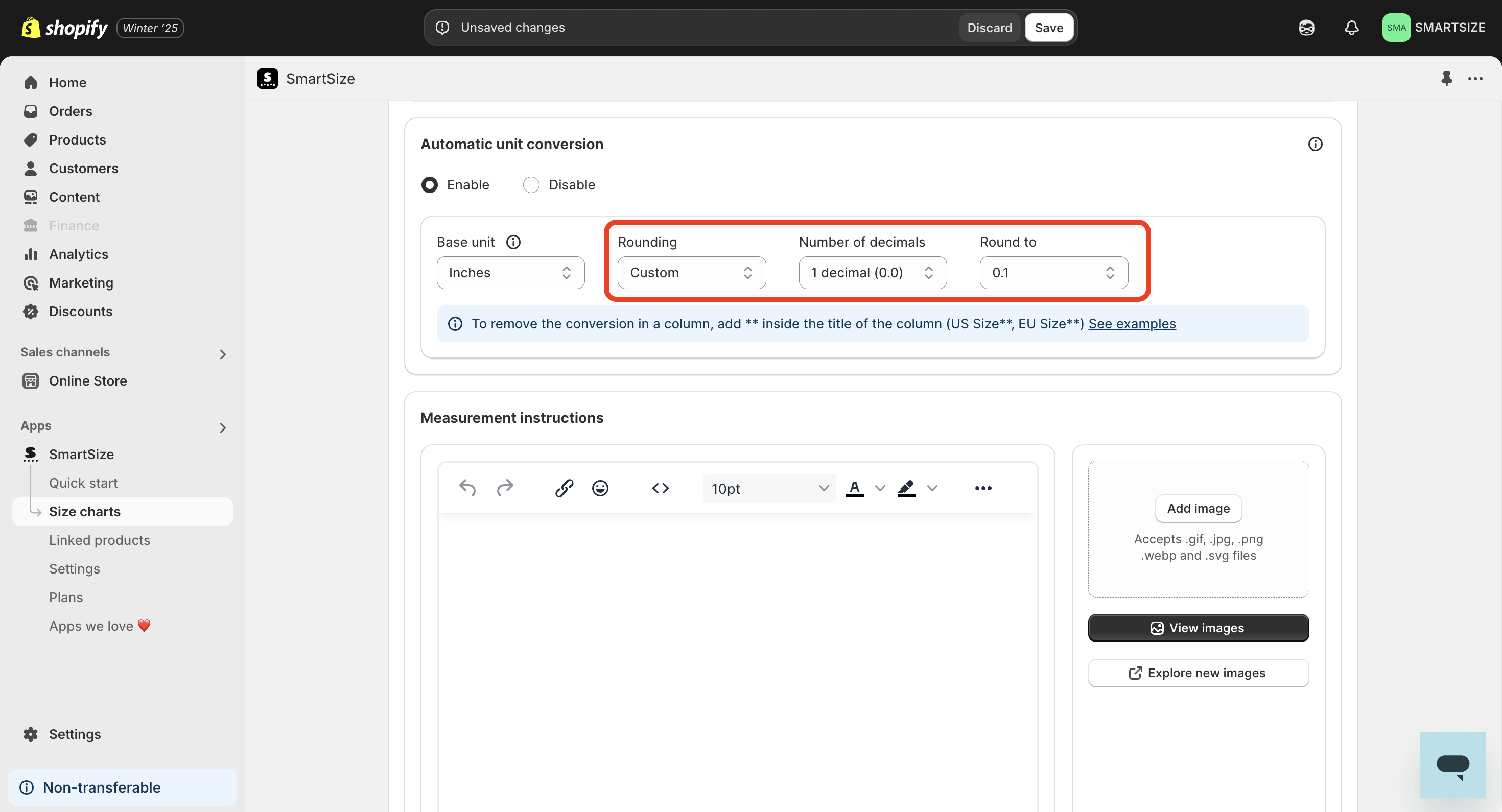The image size is (1502, 812).
Task: Click Discounts badge icon
Action: [31, 312]
